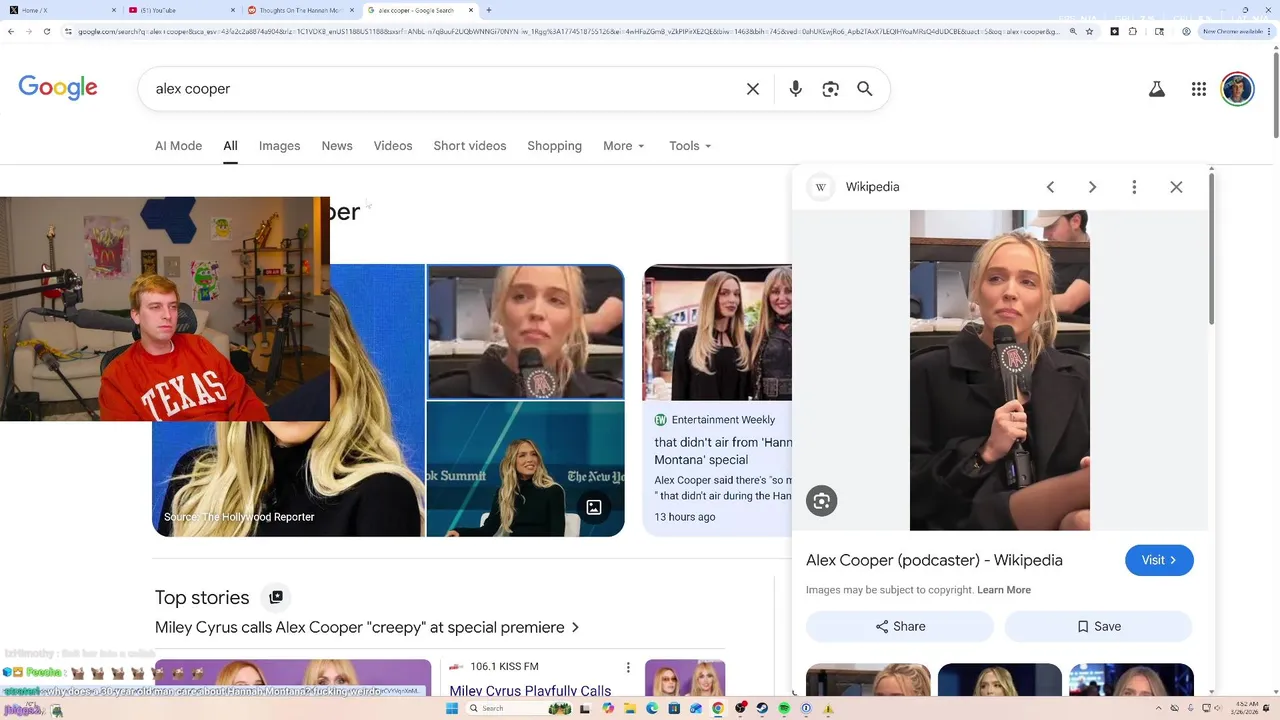The image size is (1280, 720).
Task: Search inside image with the Lens circle icon
Action: tap(822, 501)
